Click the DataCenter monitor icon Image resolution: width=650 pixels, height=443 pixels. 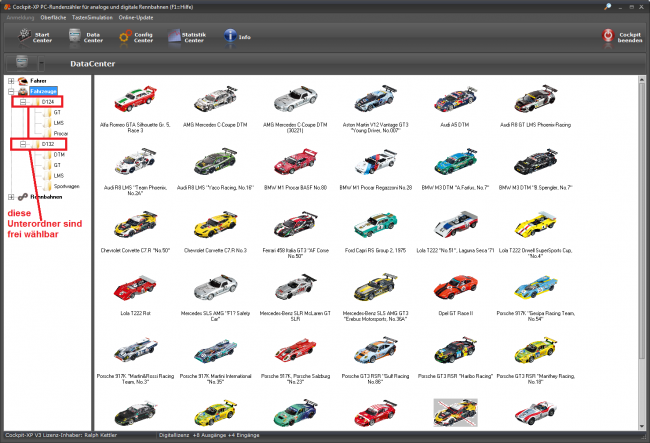click(22, 63)
